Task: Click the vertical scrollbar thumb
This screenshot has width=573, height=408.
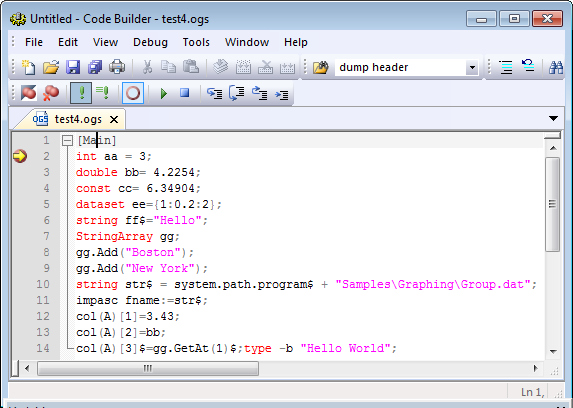Action: [553, 204]
